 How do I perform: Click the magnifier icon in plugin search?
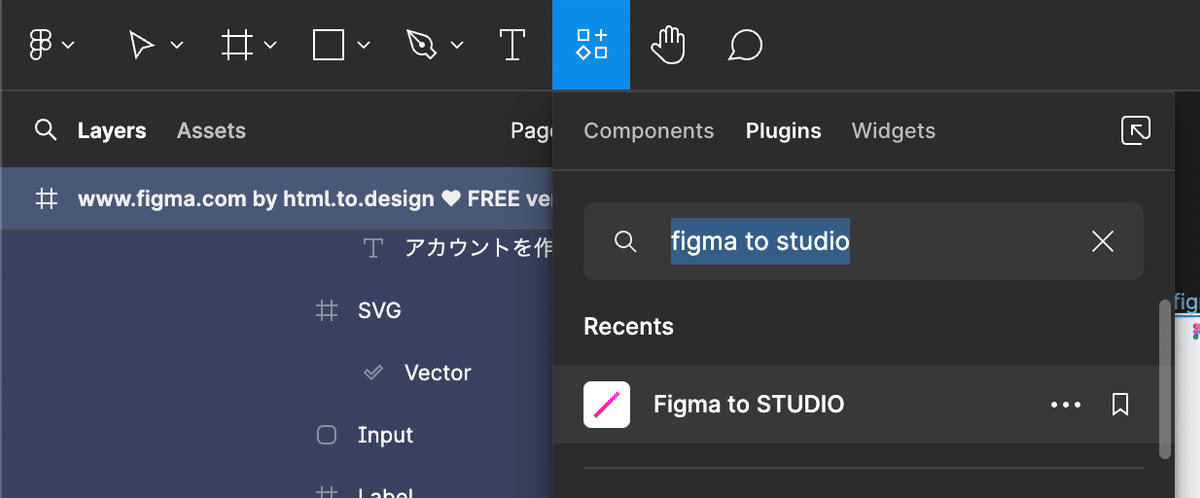625,241
